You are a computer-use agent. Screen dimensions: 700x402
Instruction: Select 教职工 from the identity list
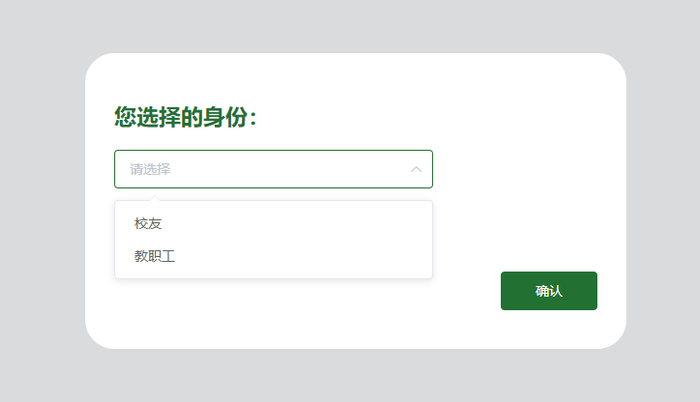click(155, 256)
